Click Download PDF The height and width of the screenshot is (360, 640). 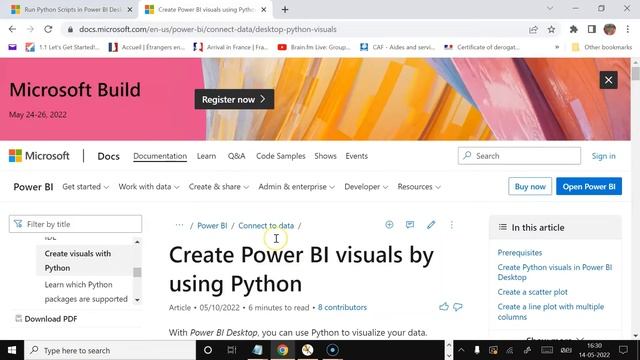click(x=46, y=319)
